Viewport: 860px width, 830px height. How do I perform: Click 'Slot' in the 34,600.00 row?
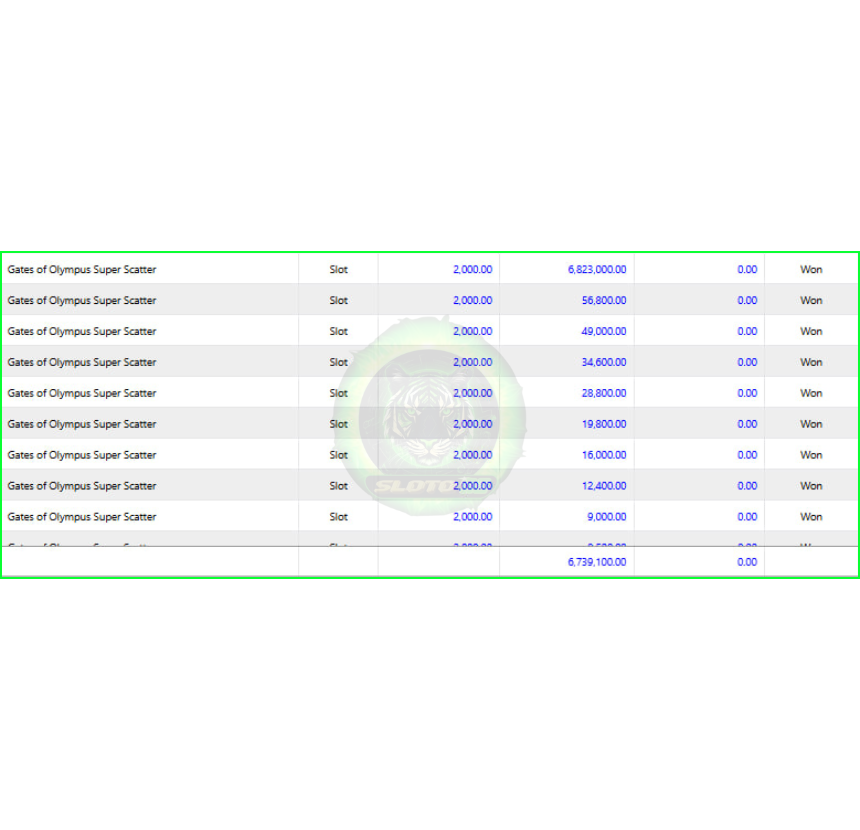click(338, 362)
